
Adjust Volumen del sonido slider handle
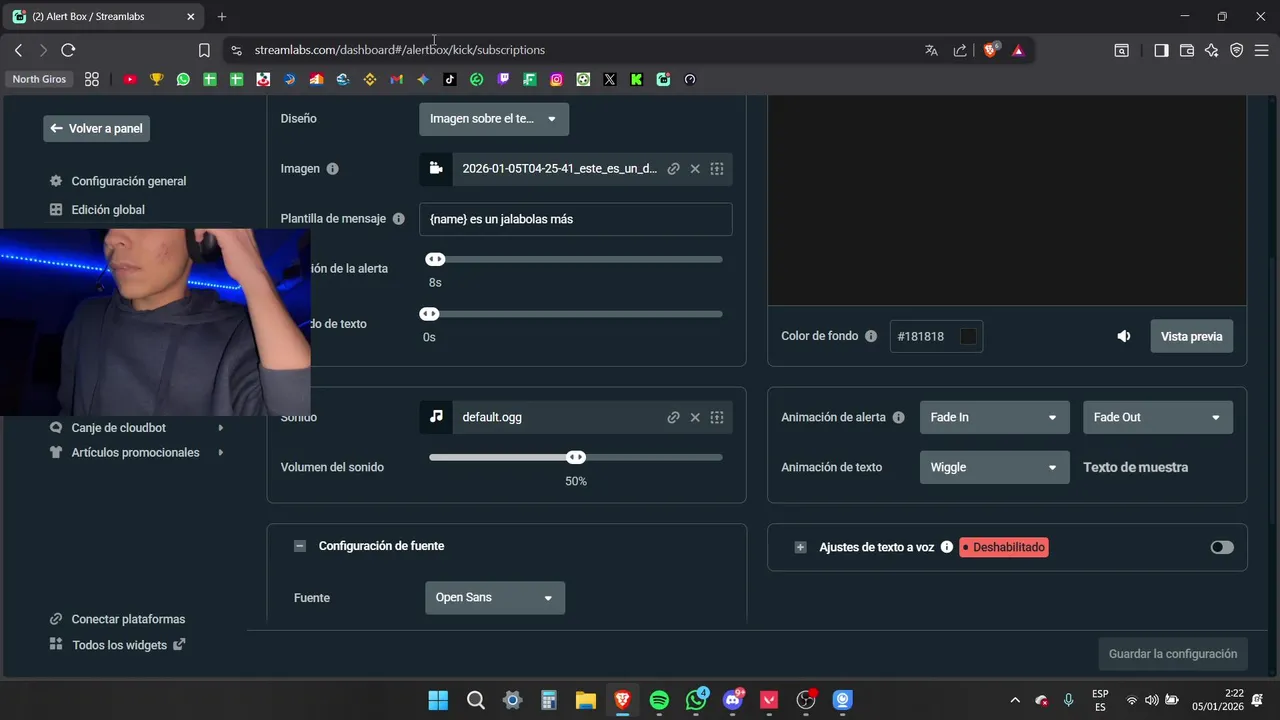coord(576,457)
